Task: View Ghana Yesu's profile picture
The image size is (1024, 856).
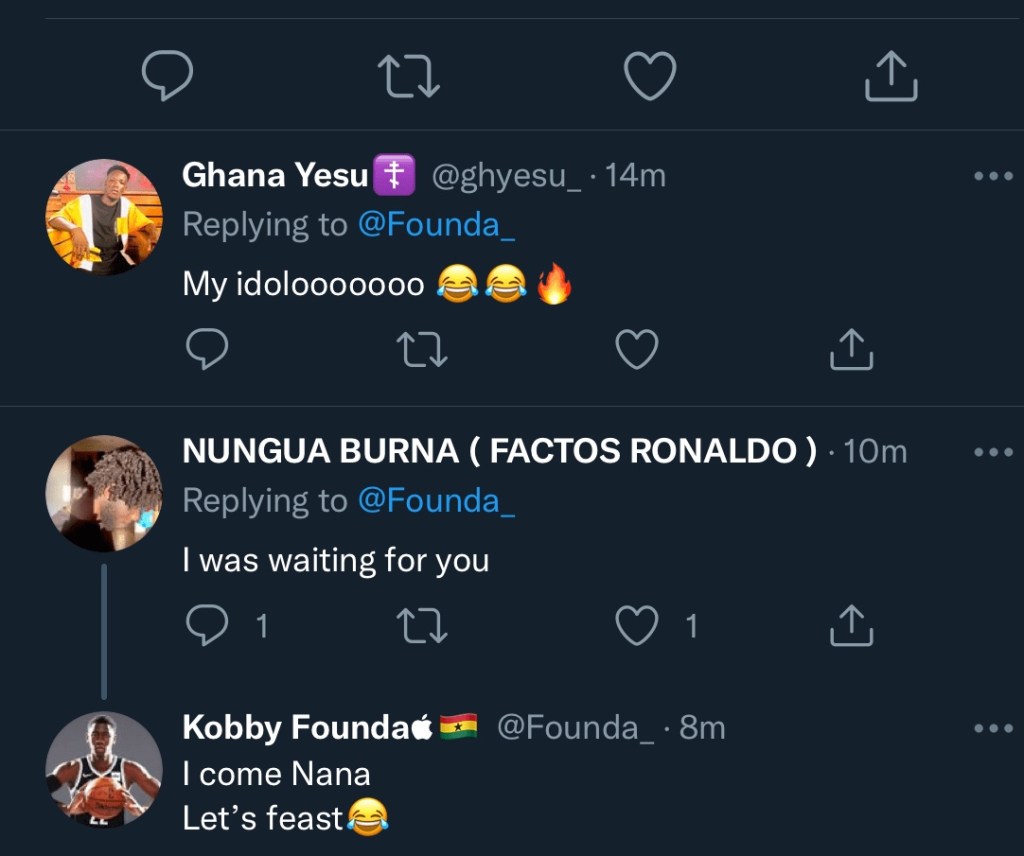Action: click(104, 217)
